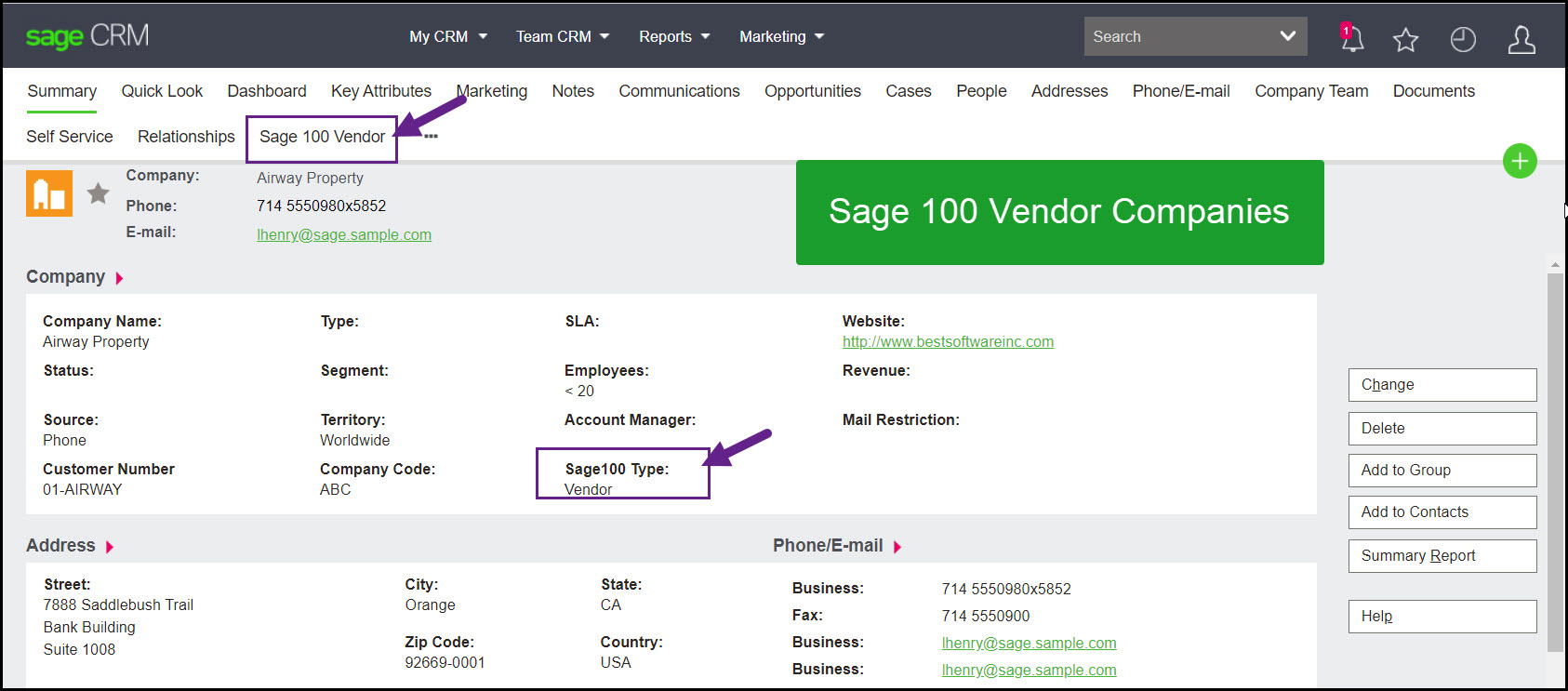Expand the My CRM menu
This screenshot has width=1568, height=691.
point(448,36)
